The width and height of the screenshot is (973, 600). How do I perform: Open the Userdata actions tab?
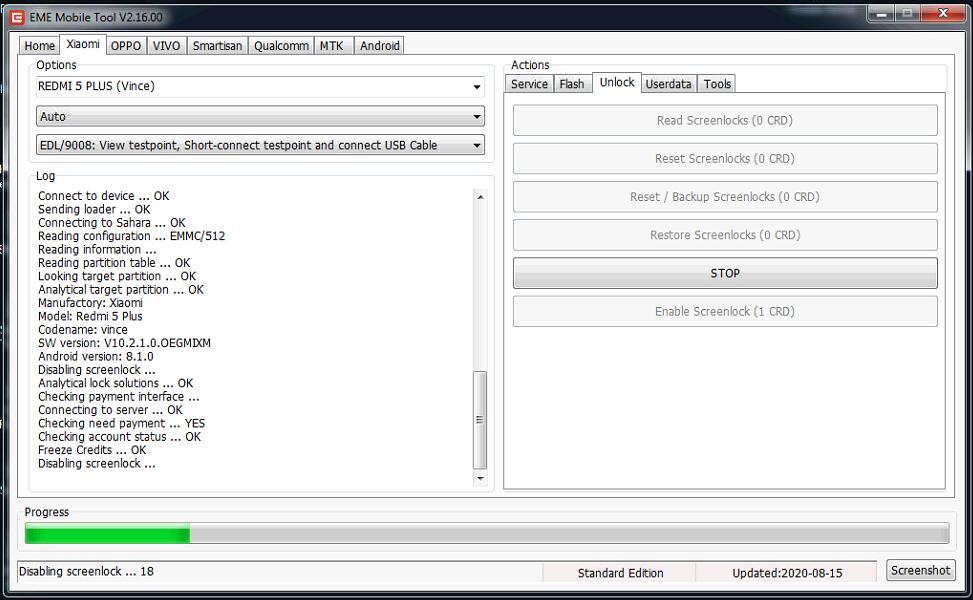click(x=668, y=84)
